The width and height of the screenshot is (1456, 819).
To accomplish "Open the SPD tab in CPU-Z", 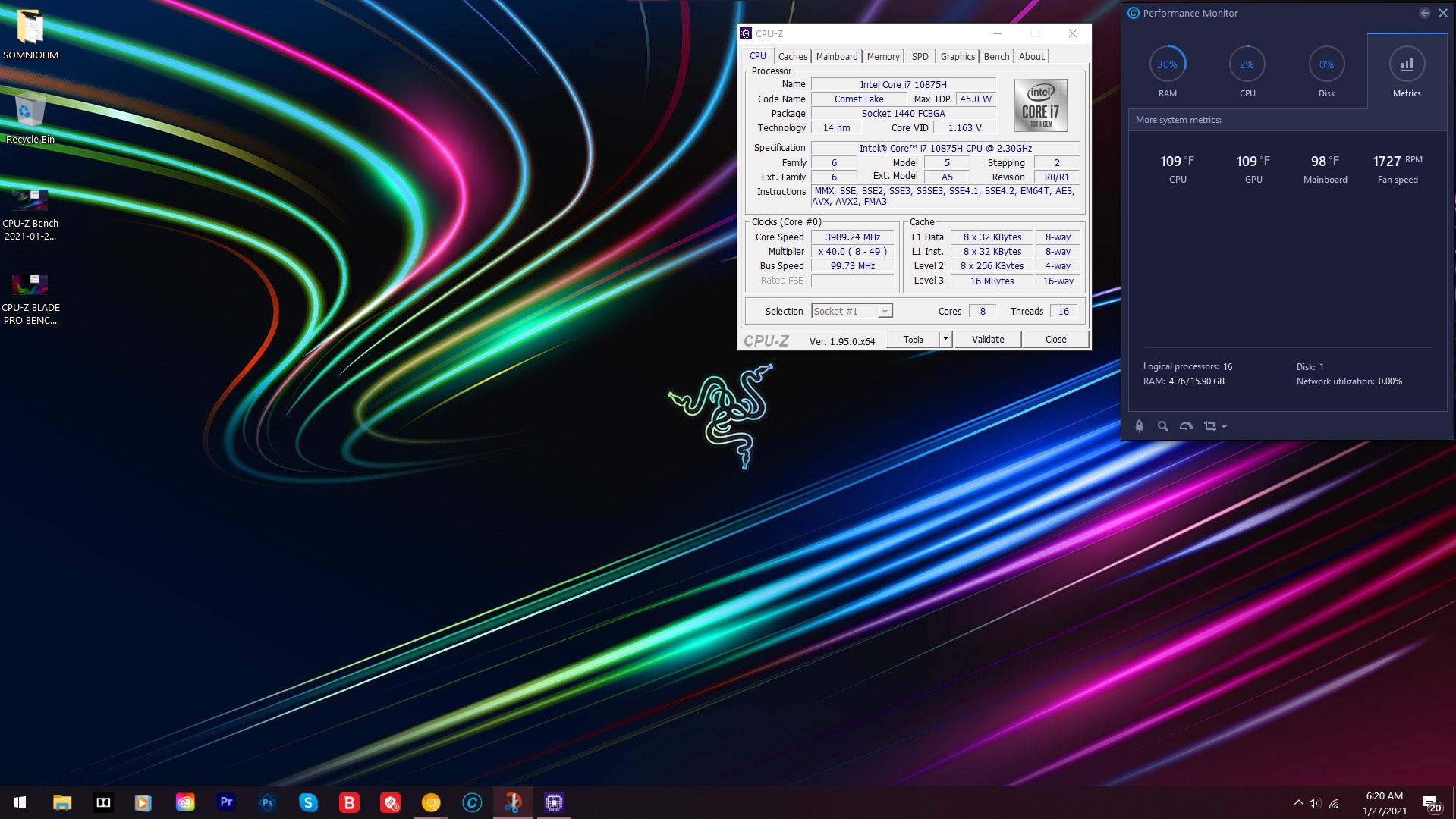I will point(920,57).
